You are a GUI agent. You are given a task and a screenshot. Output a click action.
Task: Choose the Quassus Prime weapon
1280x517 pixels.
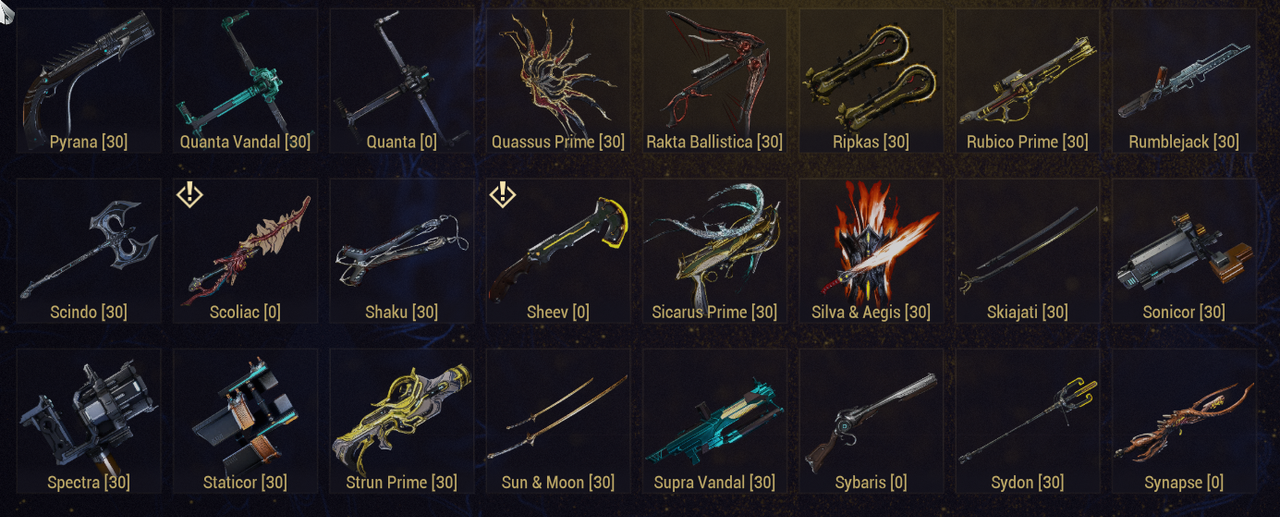[x=558, y=81]
